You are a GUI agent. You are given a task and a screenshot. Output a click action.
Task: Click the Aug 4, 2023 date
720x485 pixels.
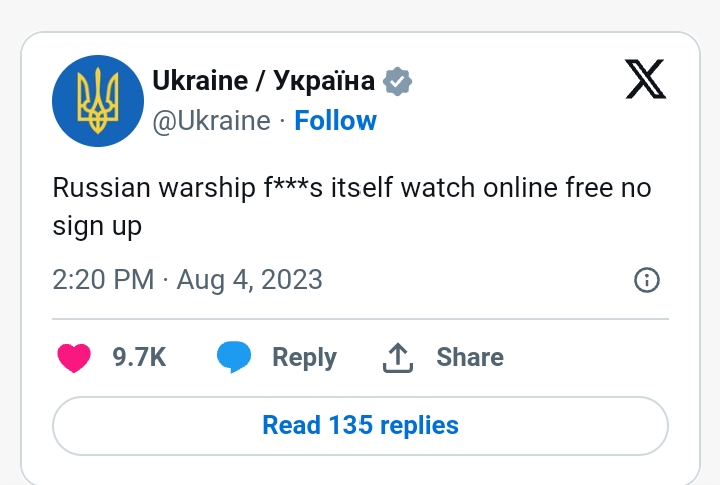tap(249, 280)
